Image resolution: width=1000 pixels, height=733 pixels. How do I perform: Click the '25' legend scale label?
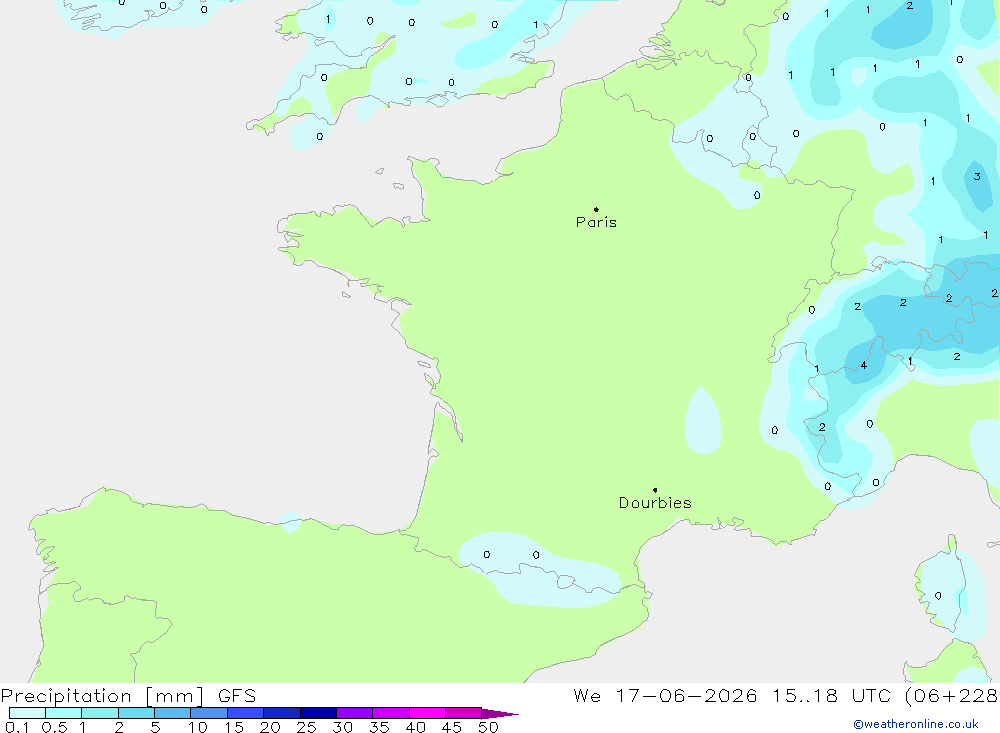306,727
